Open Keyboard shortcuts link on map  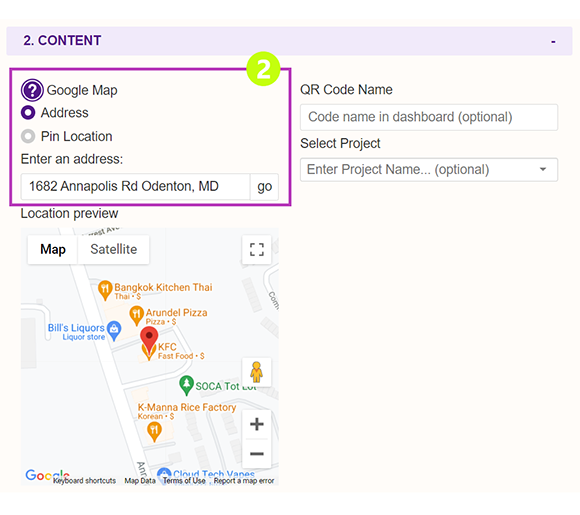pyautogui.click(x=84, y=481)
